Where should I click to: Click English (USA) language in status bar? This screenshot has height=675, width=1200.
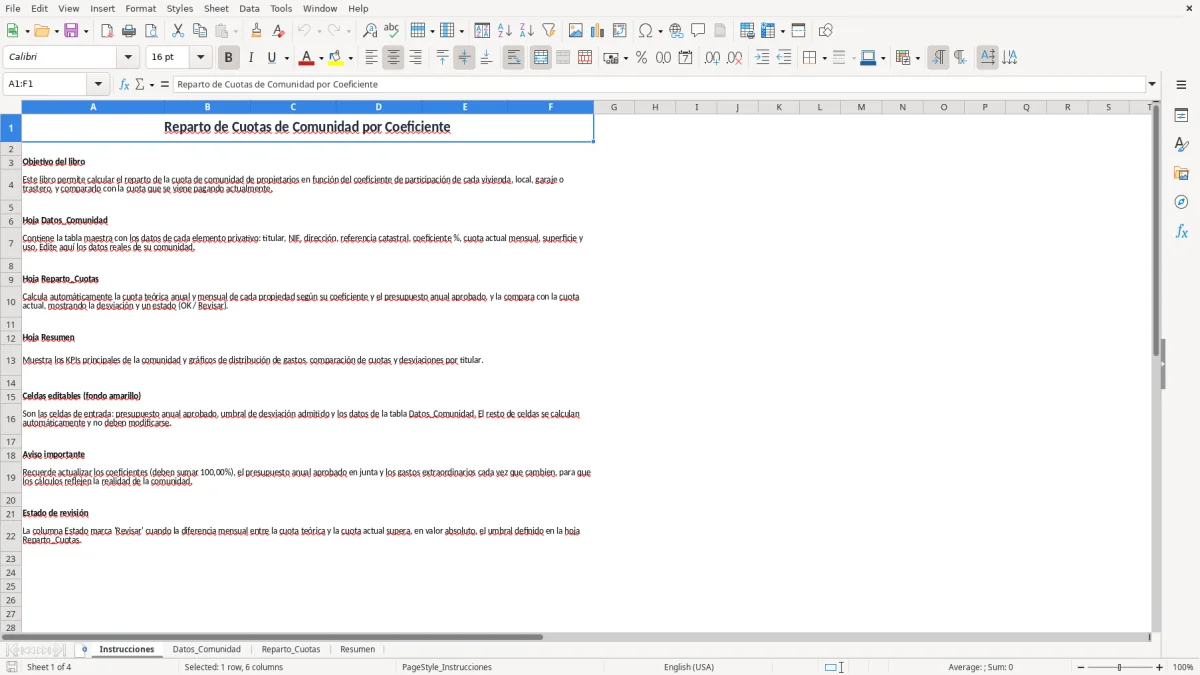(x=689, y=667)
